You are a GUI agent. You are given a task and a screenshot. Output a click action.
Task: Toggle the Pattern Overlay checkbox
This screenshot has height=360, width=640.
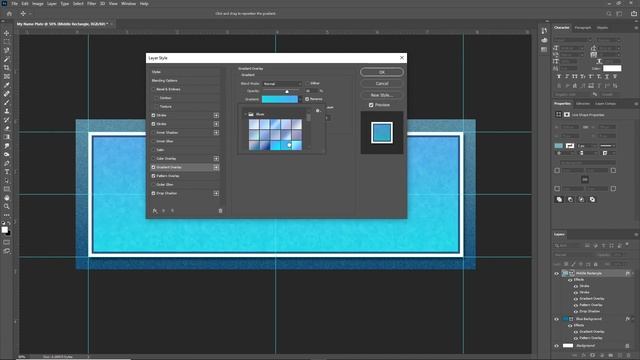pos(153,176)
